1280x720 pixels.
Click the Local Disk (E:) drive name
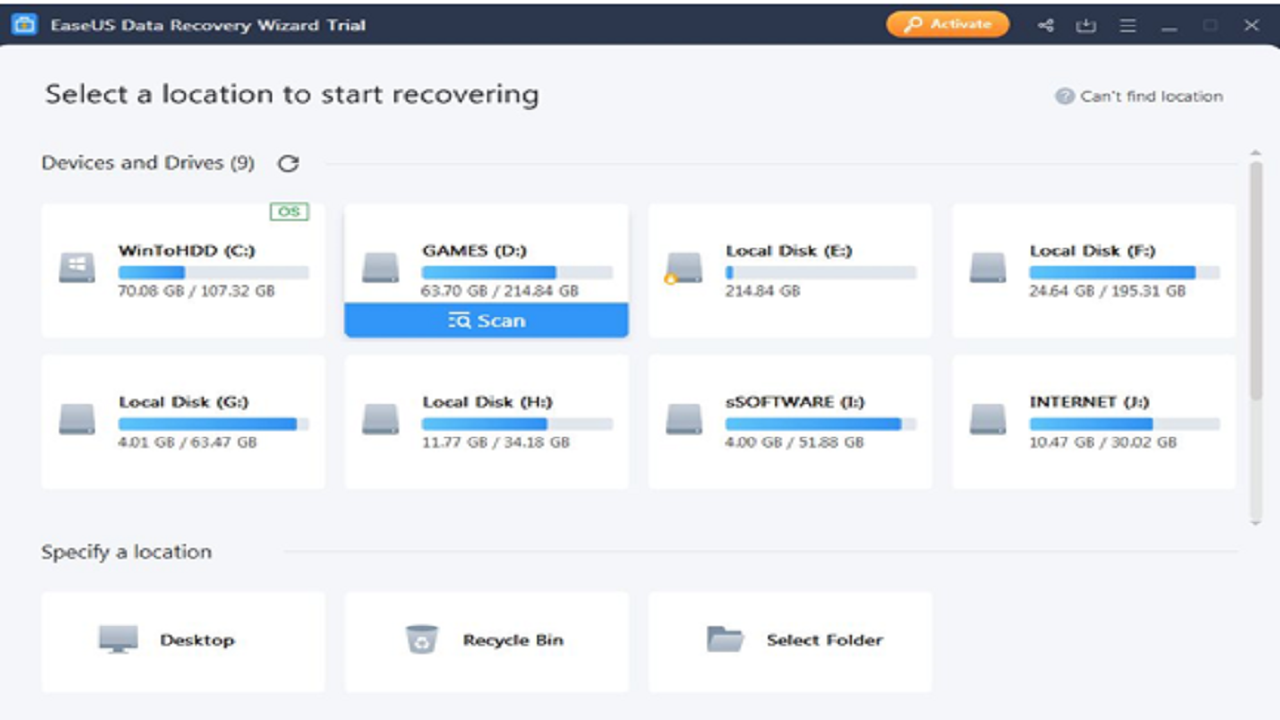point(789,251)
